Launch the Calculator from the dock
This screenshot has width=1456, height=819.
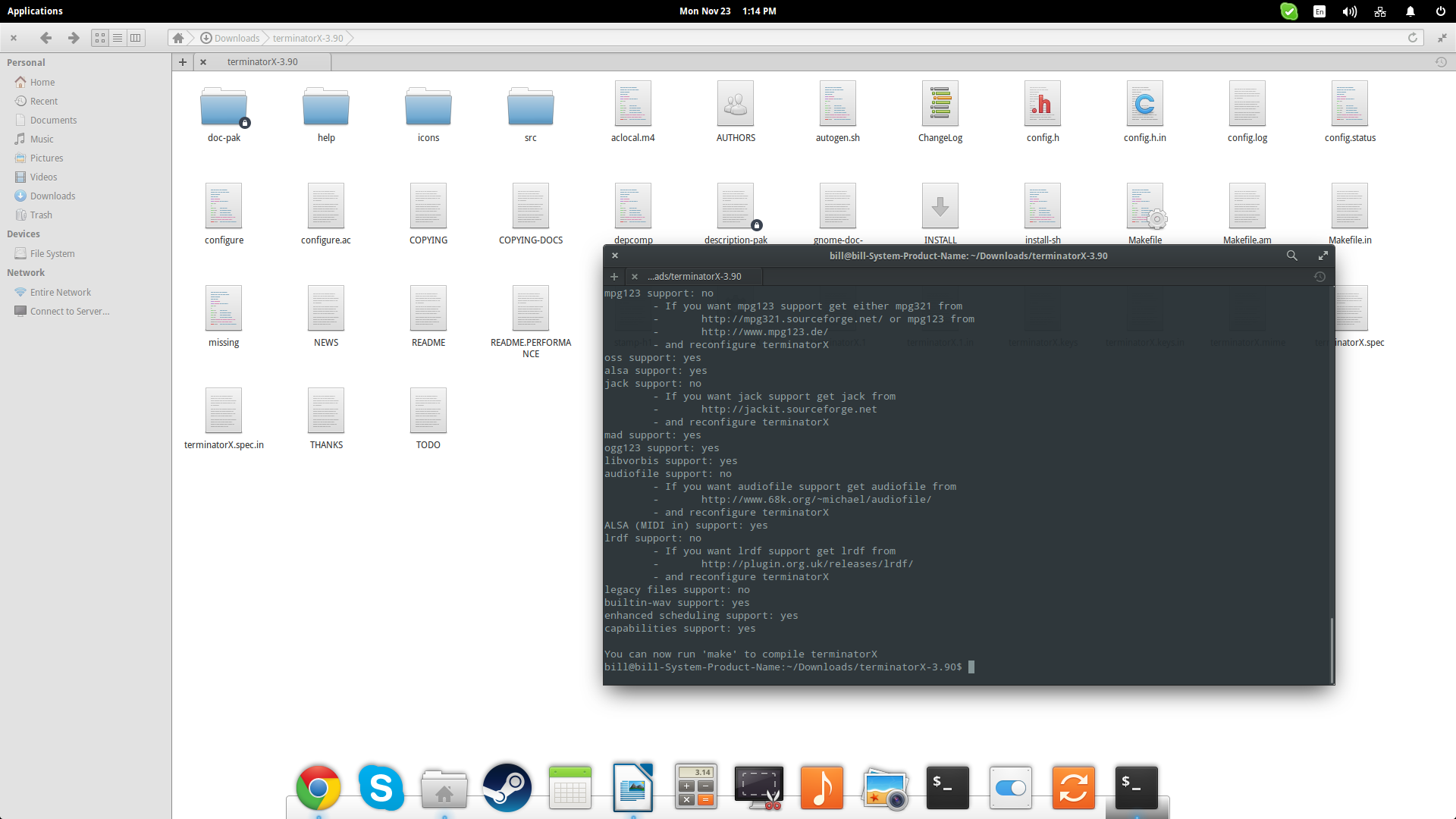click(x=696, y=787)
